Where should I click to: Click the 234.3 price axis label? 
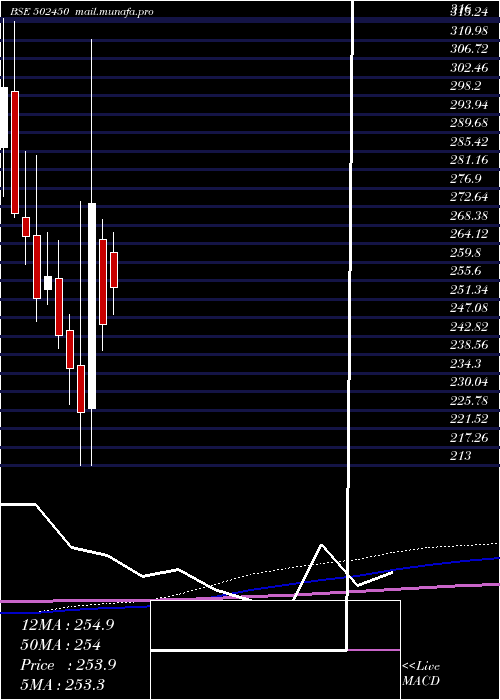465,363
